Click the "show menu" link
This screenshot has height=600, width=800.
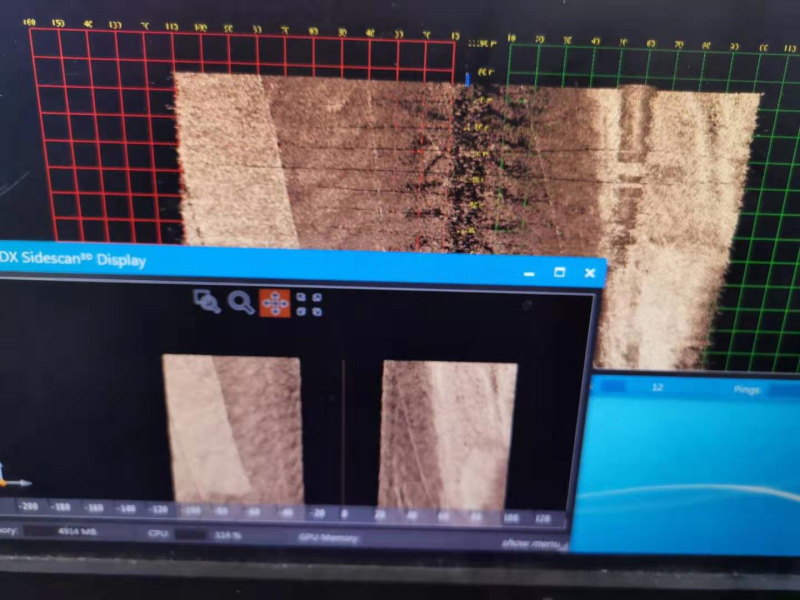(528, 543)
